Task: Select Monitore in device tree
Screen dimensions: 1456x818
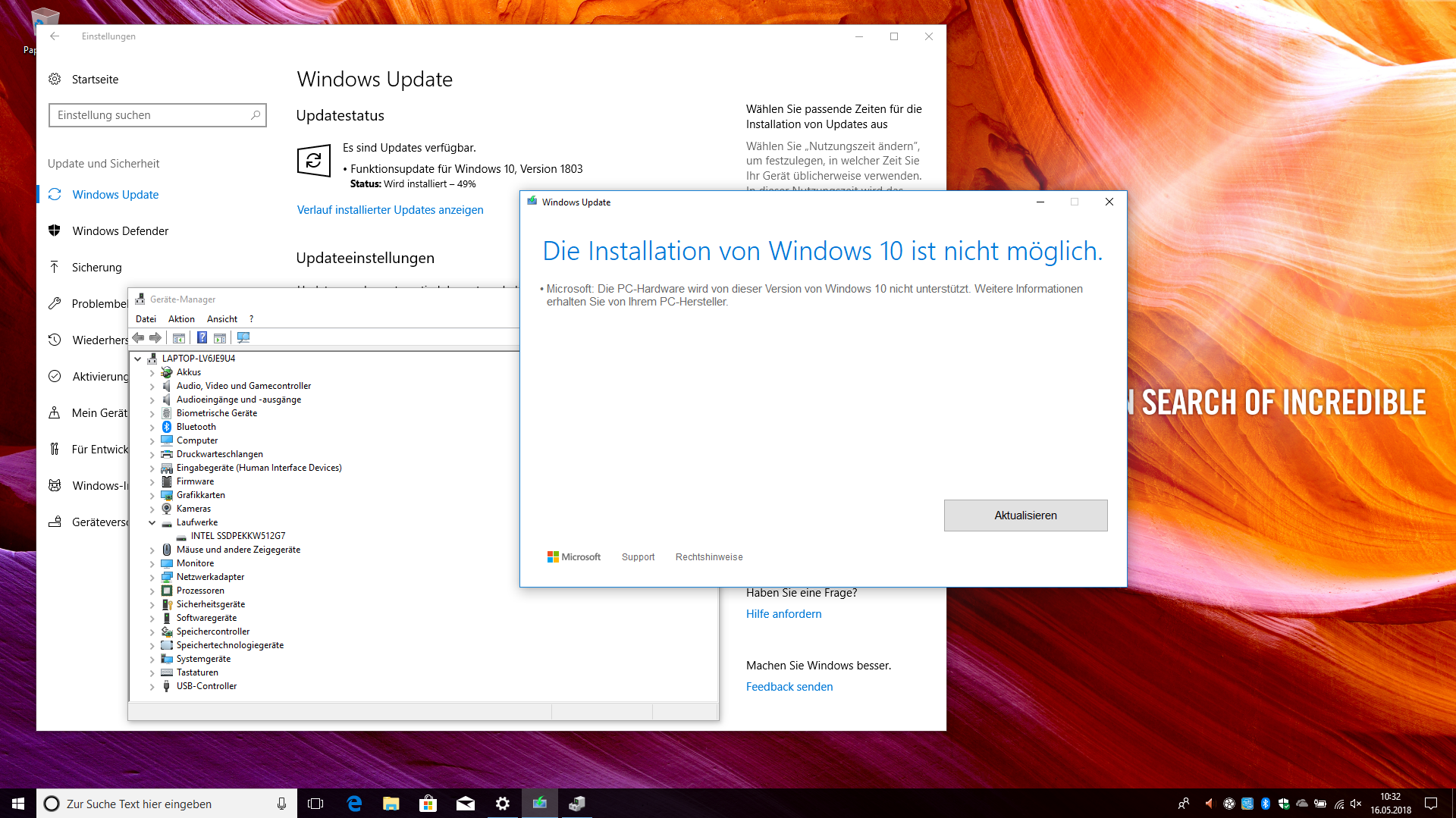Action: click(195, 563)
